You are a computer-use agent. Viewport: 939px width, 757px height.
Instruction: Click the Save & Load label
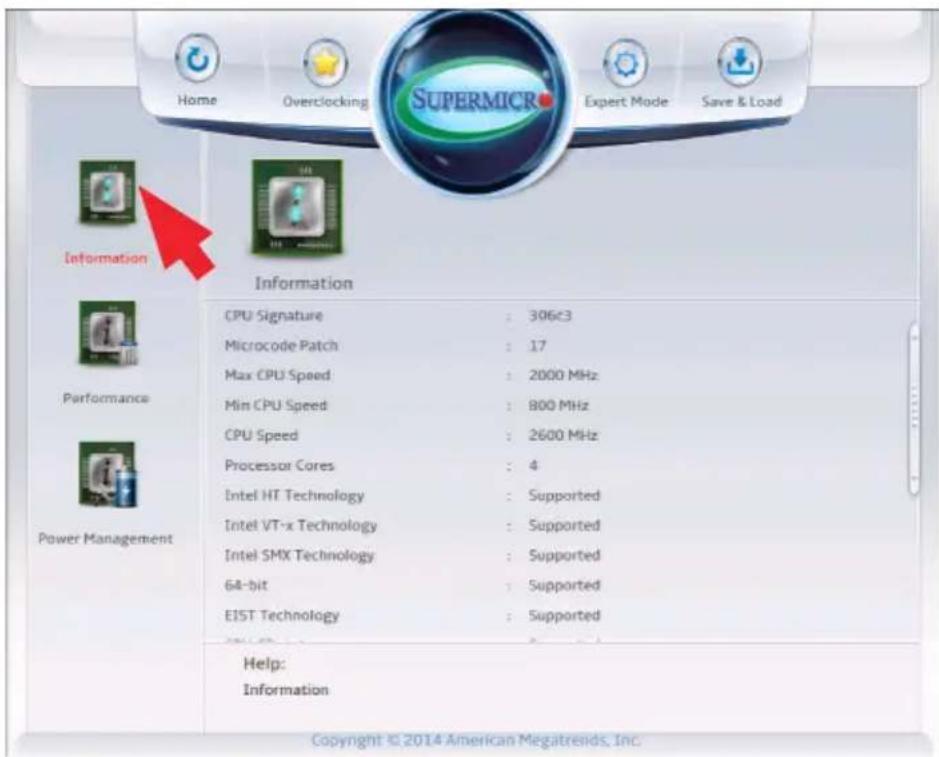point(741,101)
